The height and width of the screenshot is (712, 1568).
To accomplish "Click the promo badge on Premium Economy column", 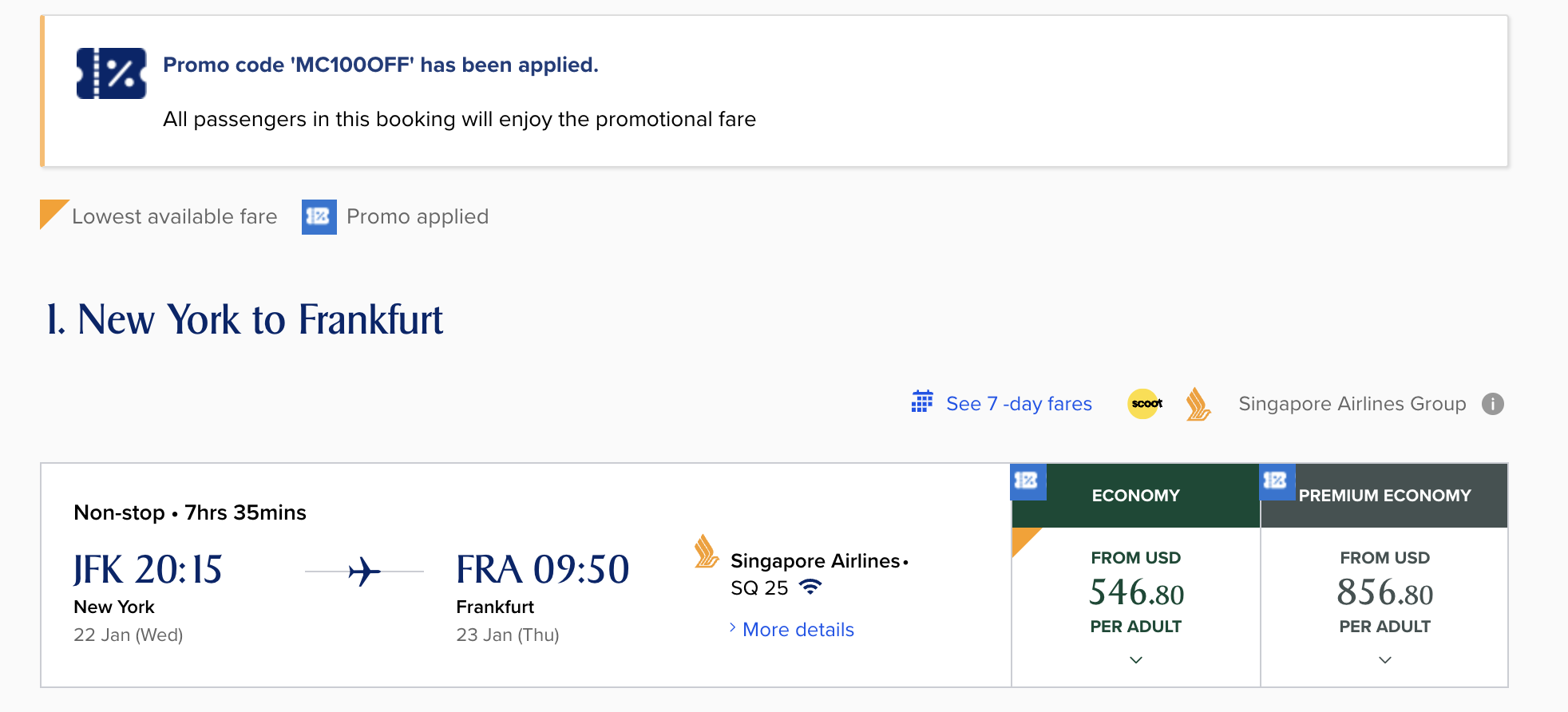I will pos(1278,481).
